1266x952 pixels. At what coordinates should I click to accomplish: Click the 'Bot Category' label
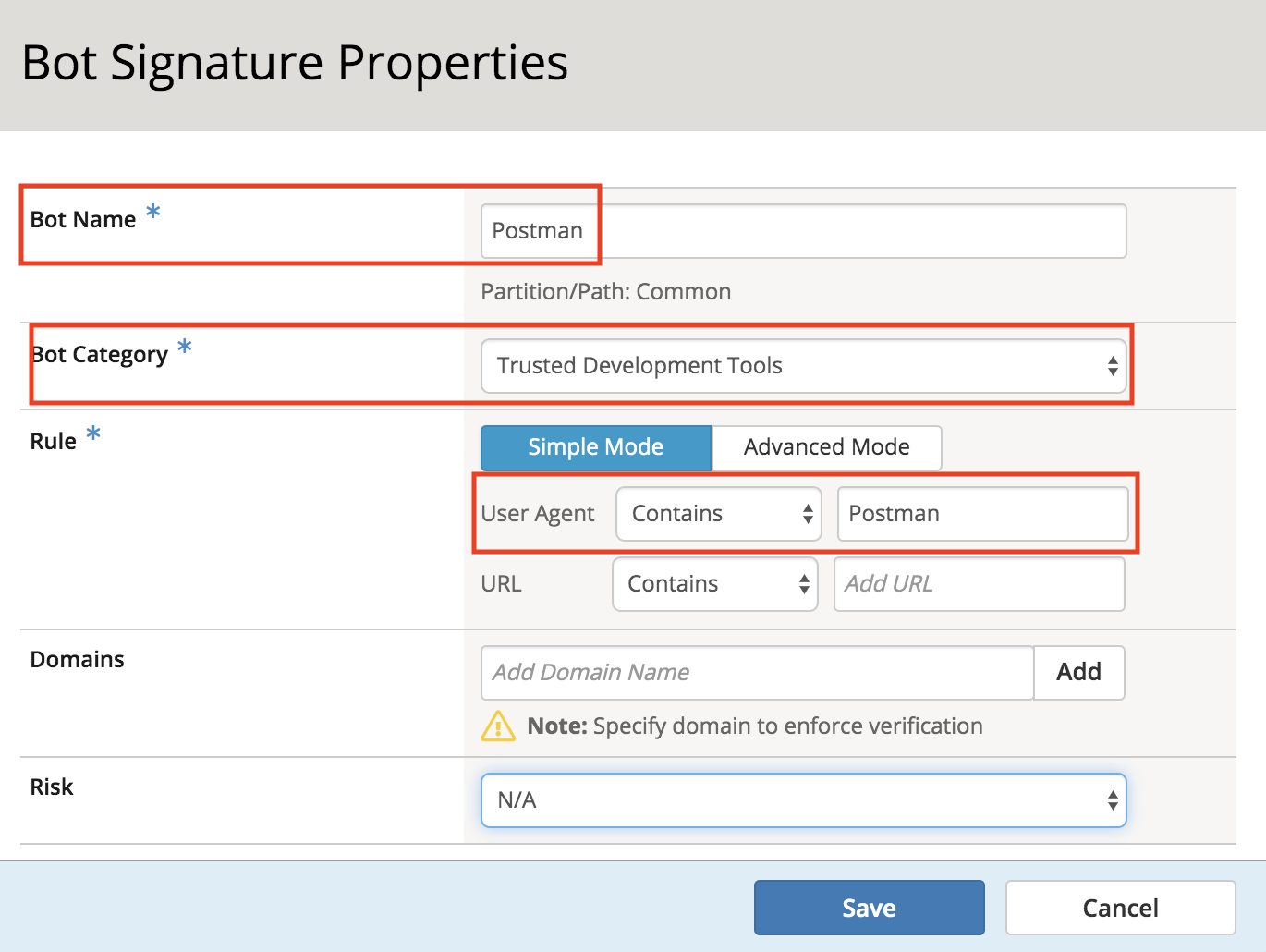(x=100, y=355)
